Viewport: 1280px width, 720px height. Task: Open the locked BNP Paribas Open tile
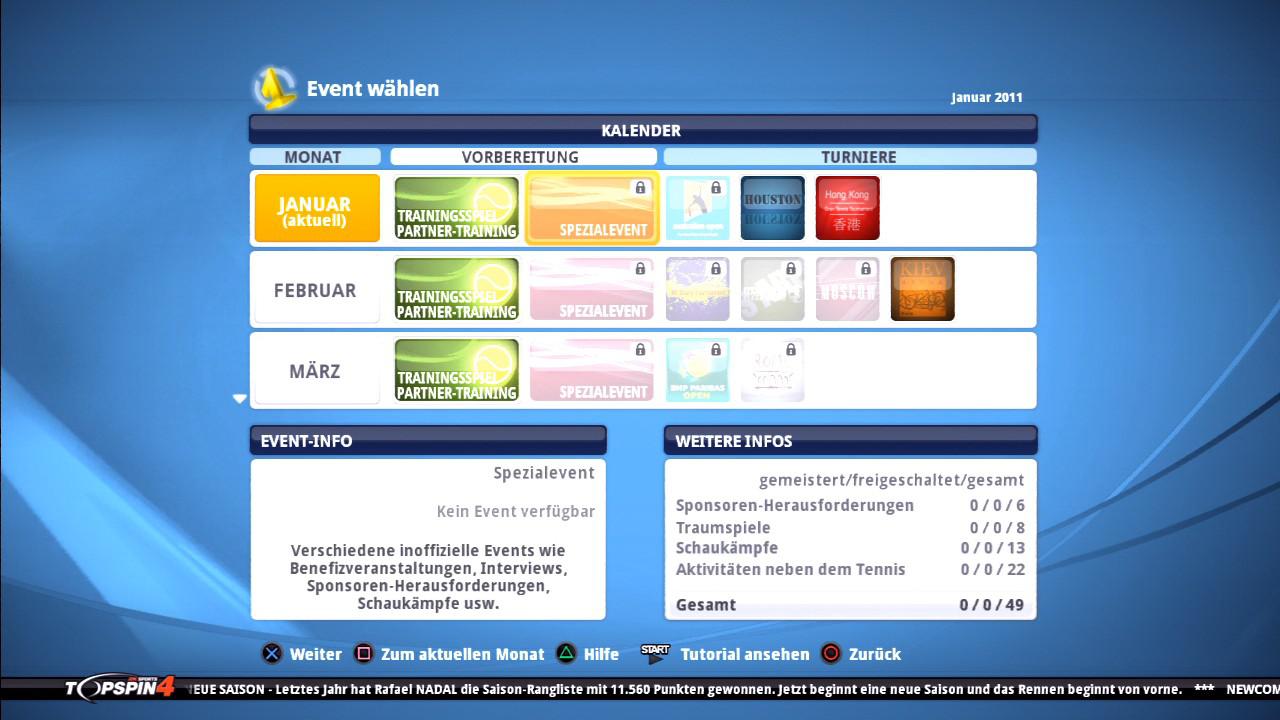coord(698,370)
